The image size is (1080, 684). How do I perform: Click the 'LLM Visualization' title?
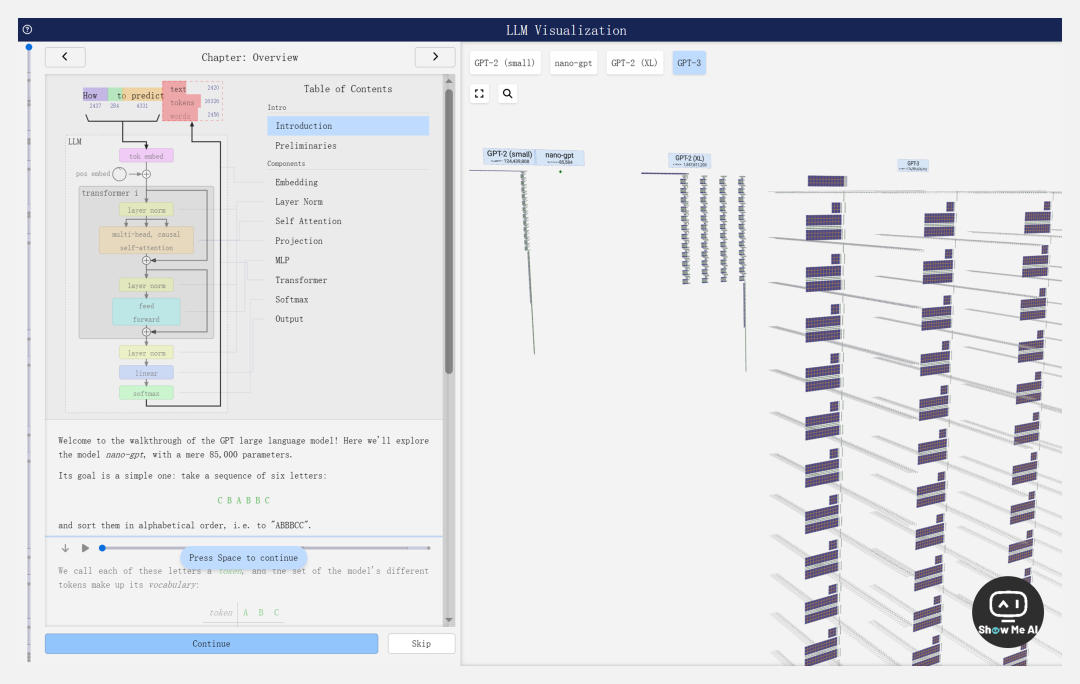(x=566, y=30)
